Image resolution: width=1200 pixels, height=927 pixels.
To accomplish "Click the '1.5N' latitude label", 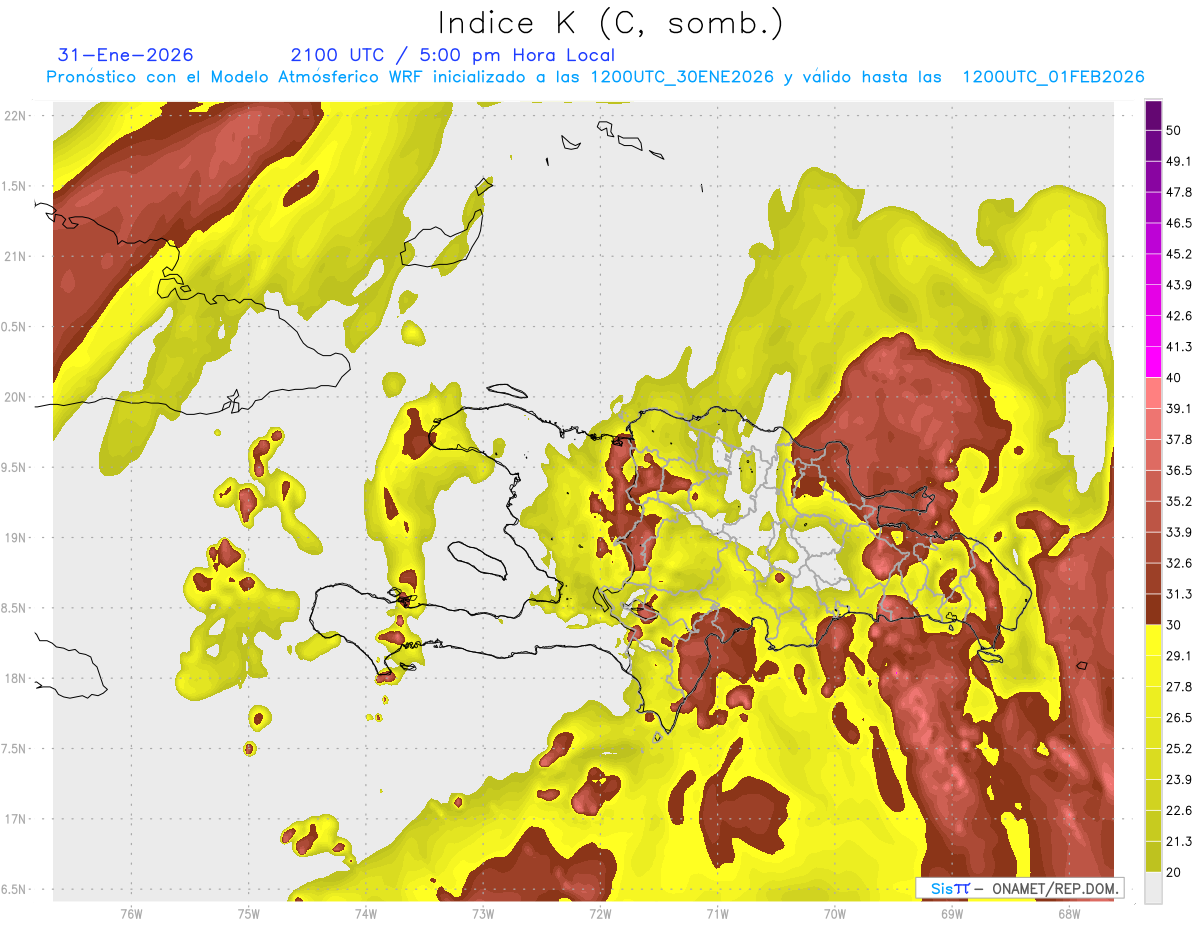I will (x=15, y=186).
